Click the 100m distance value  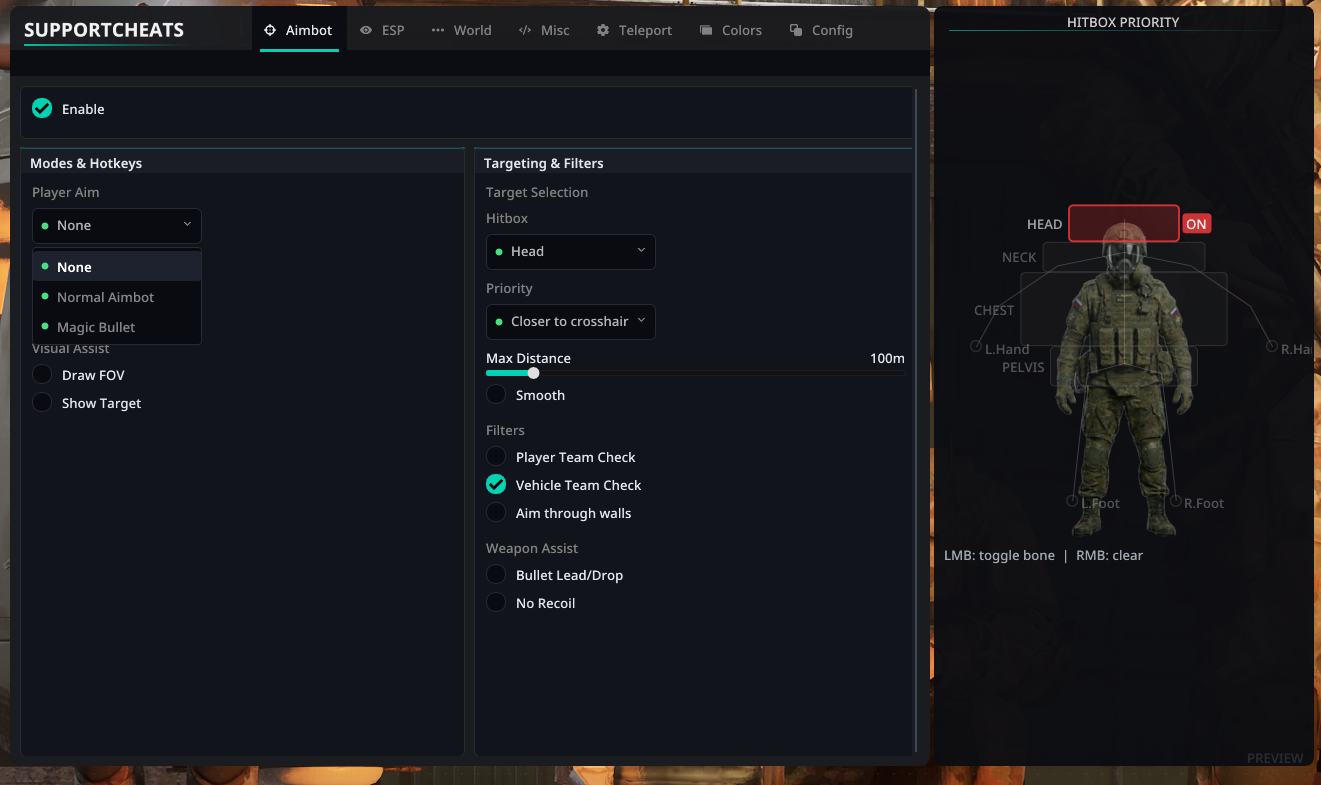pos(887,358)
